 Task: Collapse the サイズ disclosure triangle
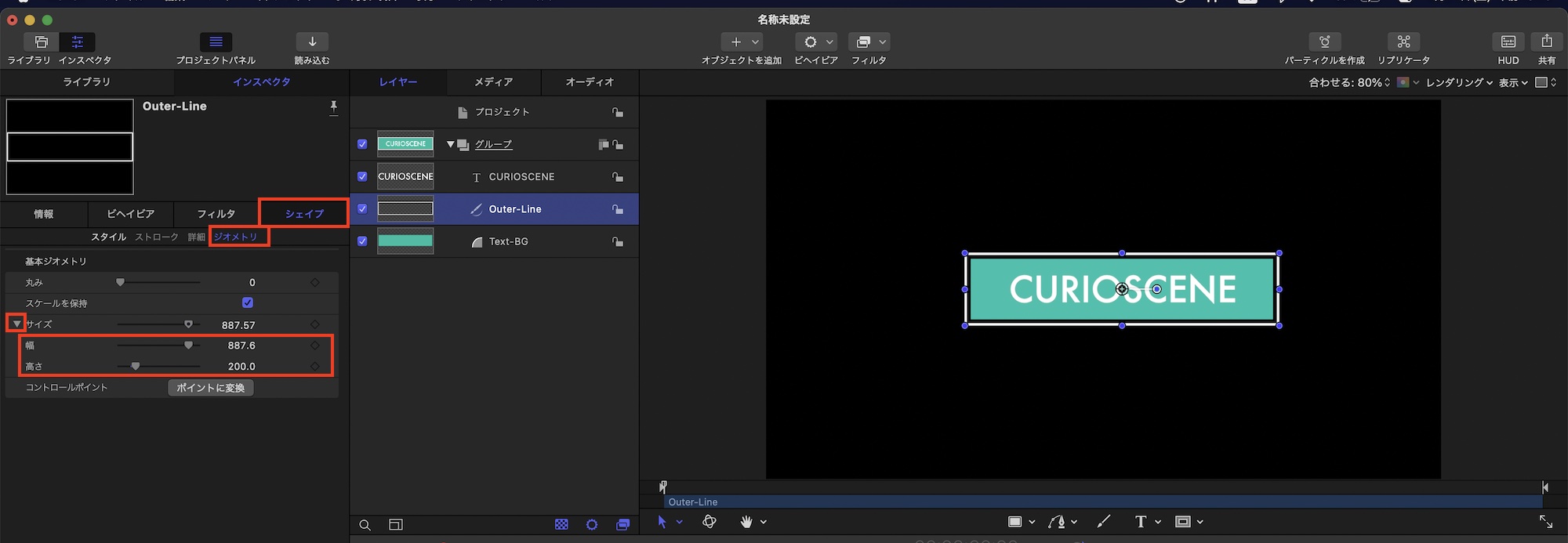[x=16, y=324]
